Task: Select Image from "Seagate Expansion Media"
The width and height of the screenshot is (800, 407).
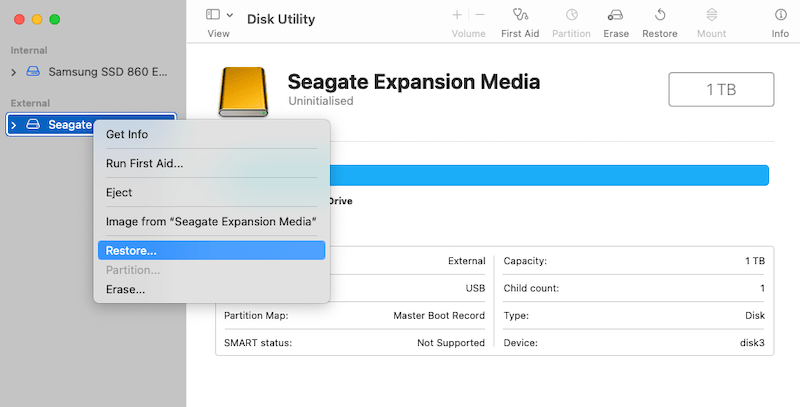Action: click(211, 221)
